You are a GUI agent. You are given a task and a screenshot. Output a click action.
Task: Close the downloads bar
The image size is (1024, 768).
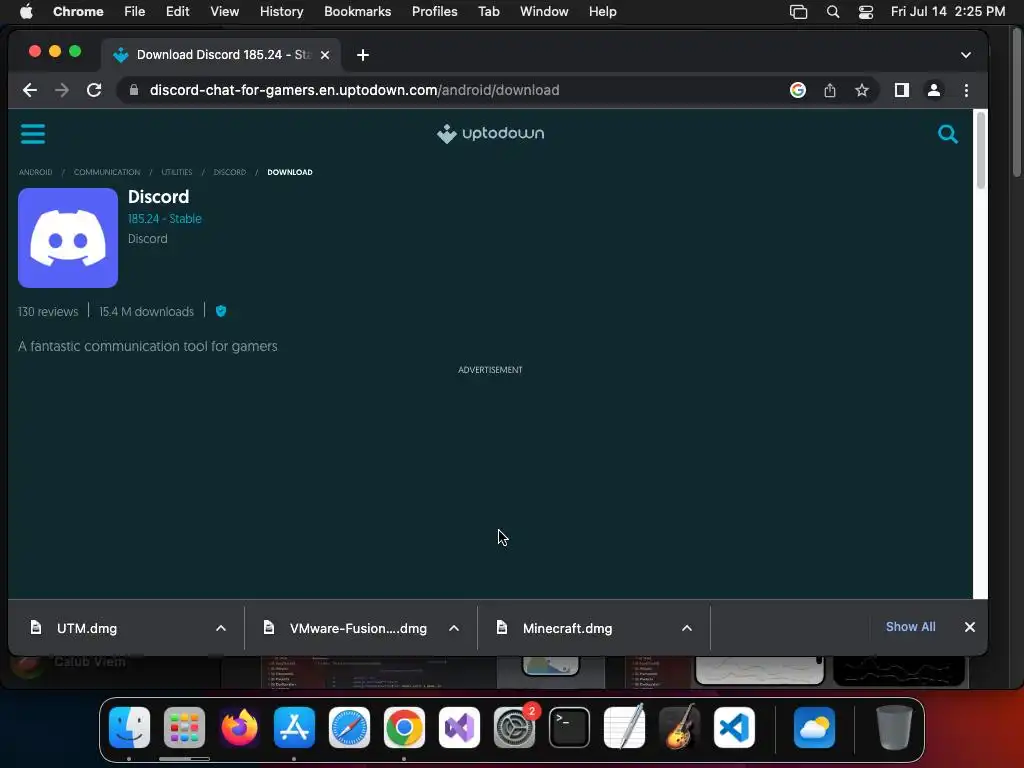click(970, 627)
